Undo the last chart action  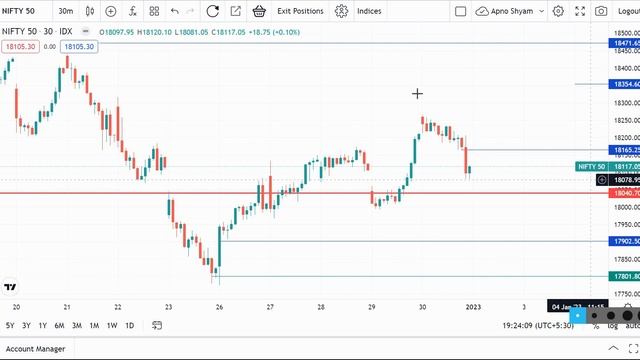tap(175, 11)
